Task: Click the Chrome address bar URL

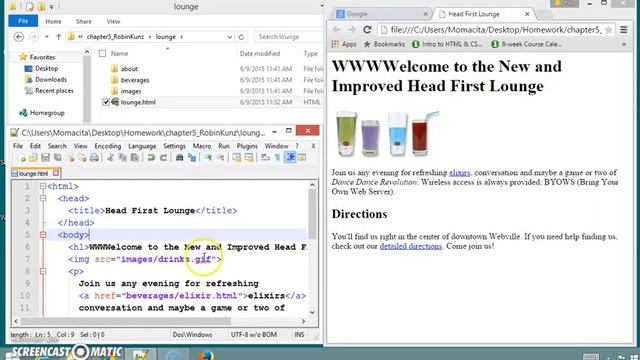Action: 496,30
